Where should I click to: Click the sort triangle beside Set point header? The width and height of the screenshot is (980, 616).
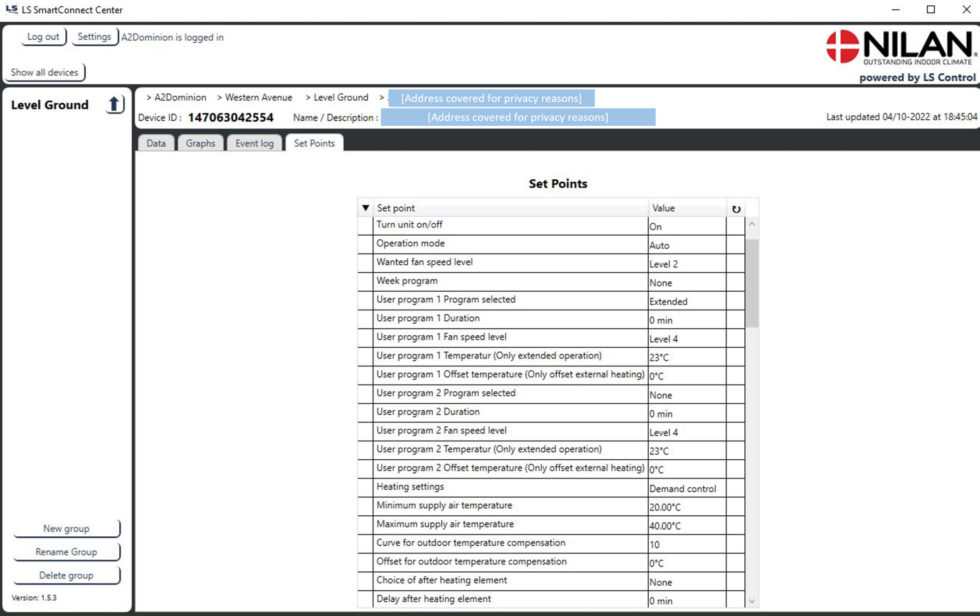(x=366, y=207)
